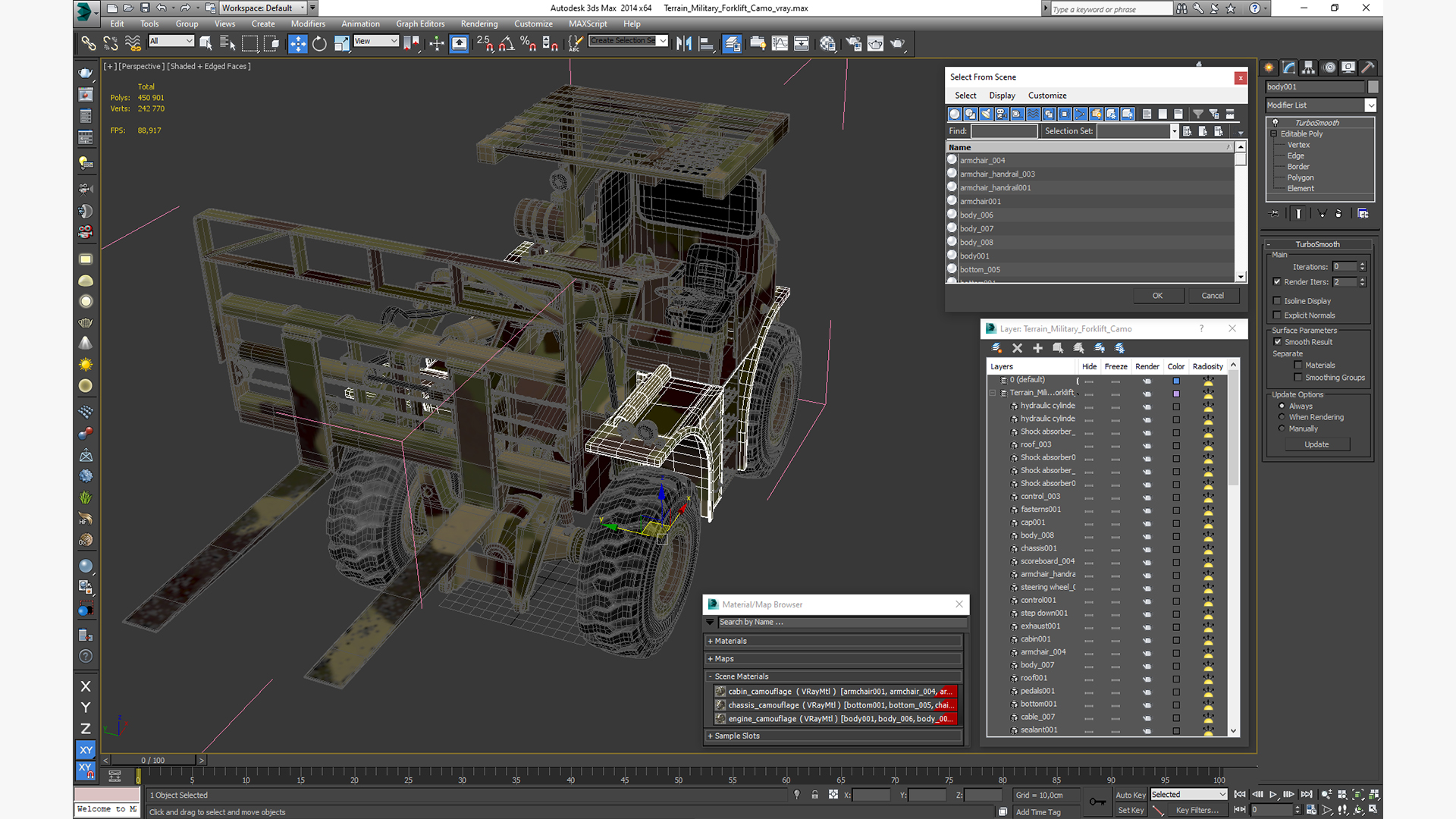Select the Always update option
Image resolution: width=1456 pixels, height=819 pixels.
point(1282,406)
